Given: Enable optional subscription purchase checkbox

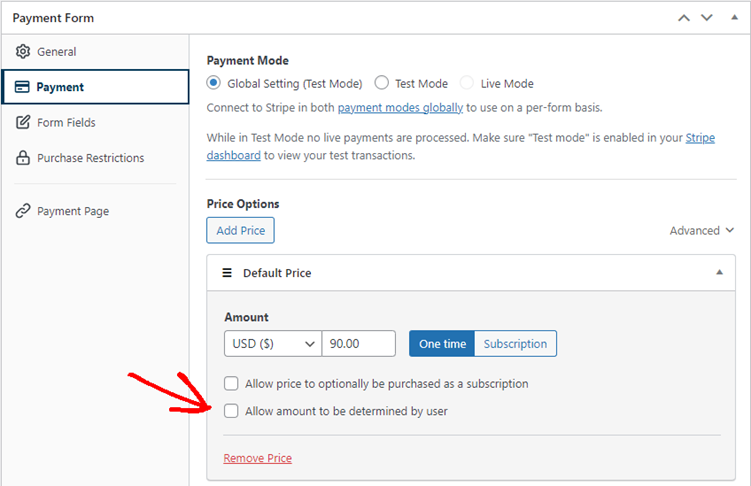Looking at the screenshot, I should point(231,384).
